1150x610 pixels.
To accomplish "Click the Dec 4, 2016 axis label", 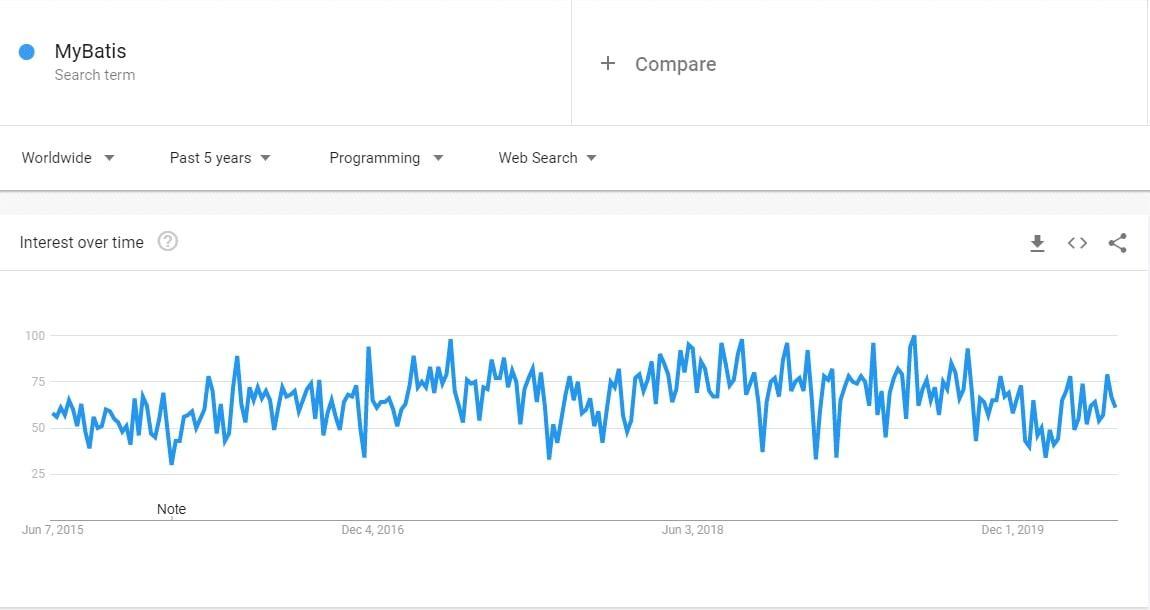I will click(x=372, y=530).
